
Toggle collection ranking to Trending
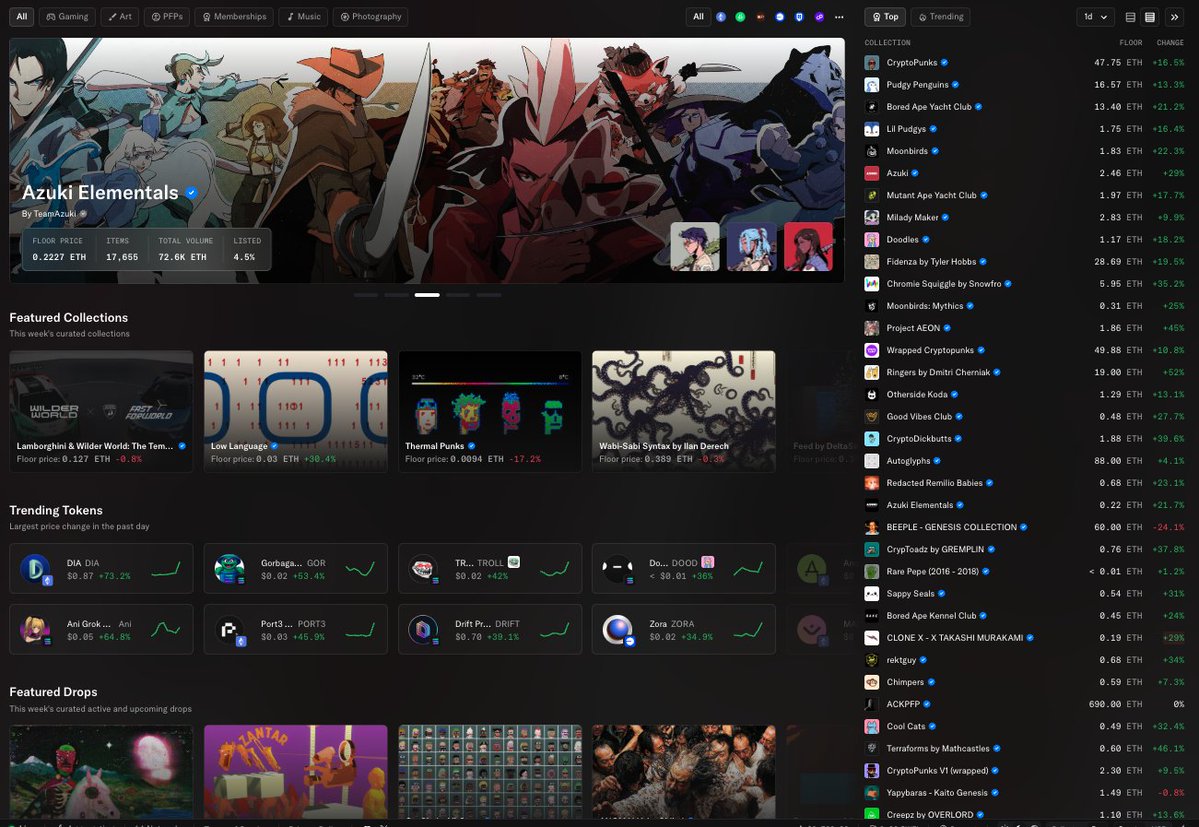pyautogui.click(x=941, y=17)
